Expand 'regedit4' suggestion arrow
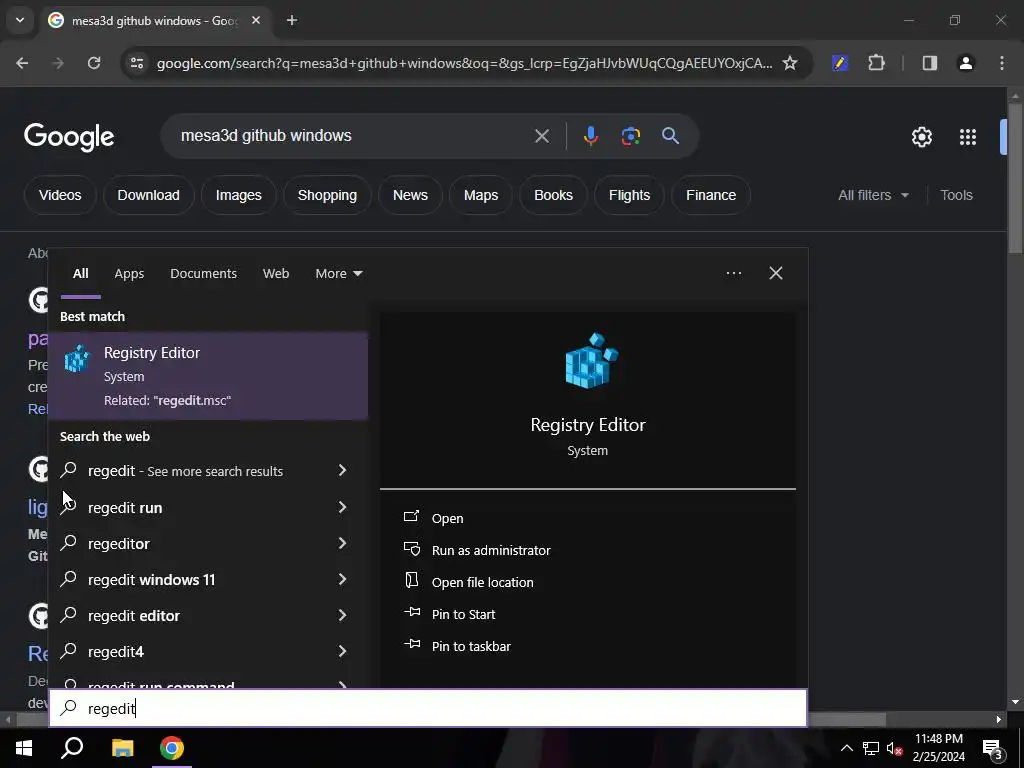Image resolution: width=1024 pixels, height=768 pixels. click(342, 650)
